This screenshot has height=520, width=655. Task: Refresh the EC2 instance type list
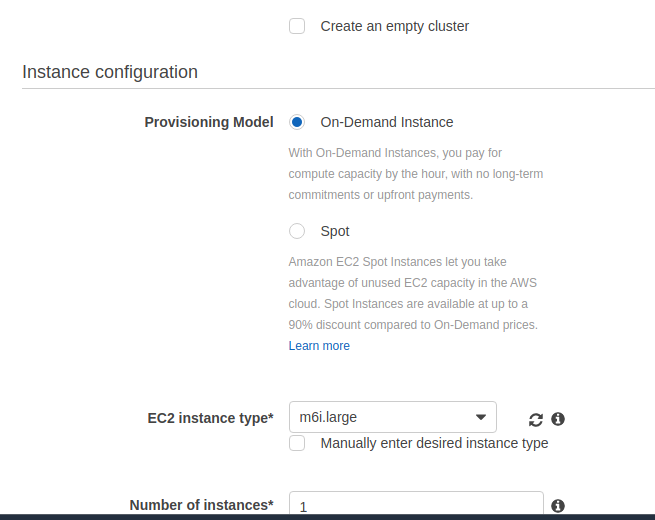click(536, 419)
